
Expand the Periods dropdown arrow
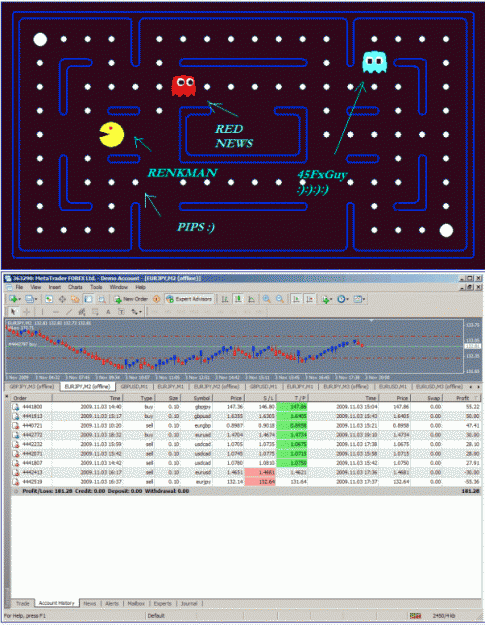click(x=348, y=299)
